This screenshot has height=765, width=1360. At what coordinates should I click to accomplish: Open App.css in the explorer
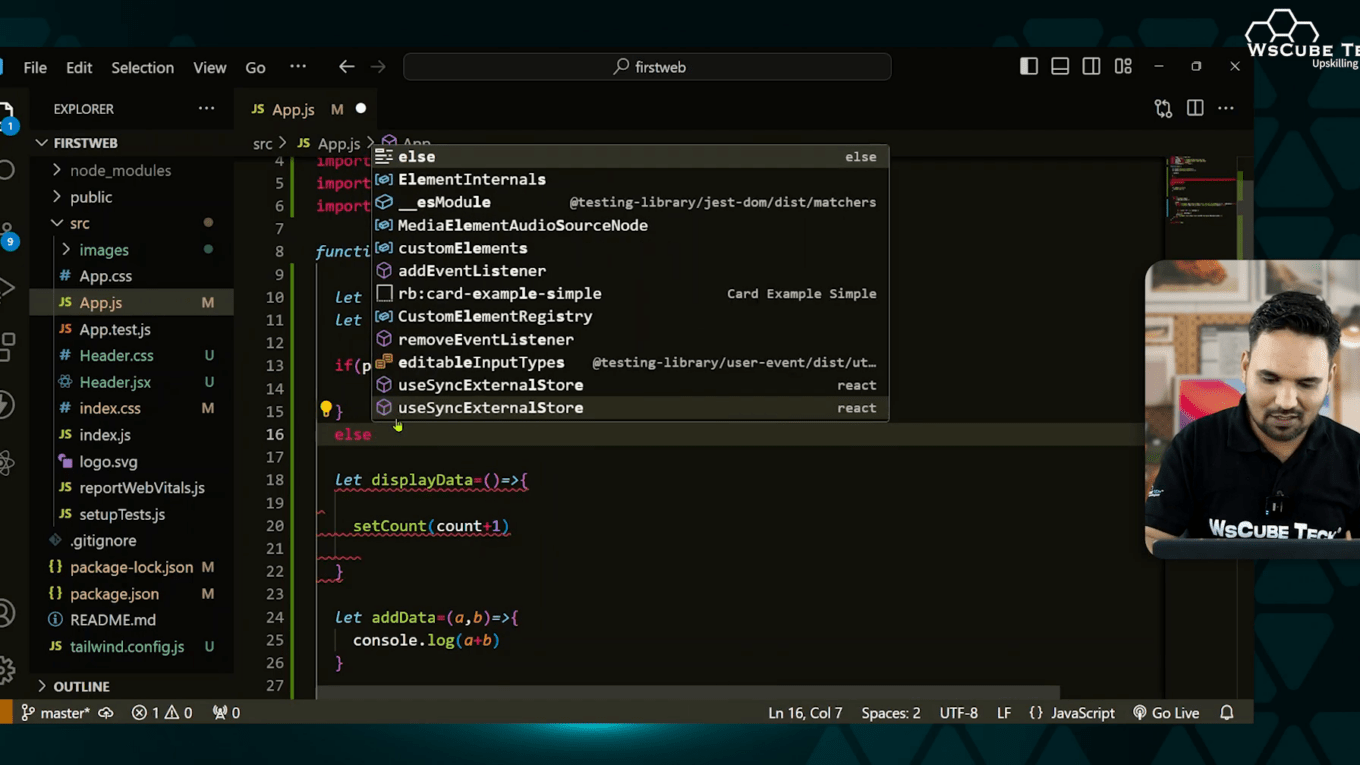point(105,276)
